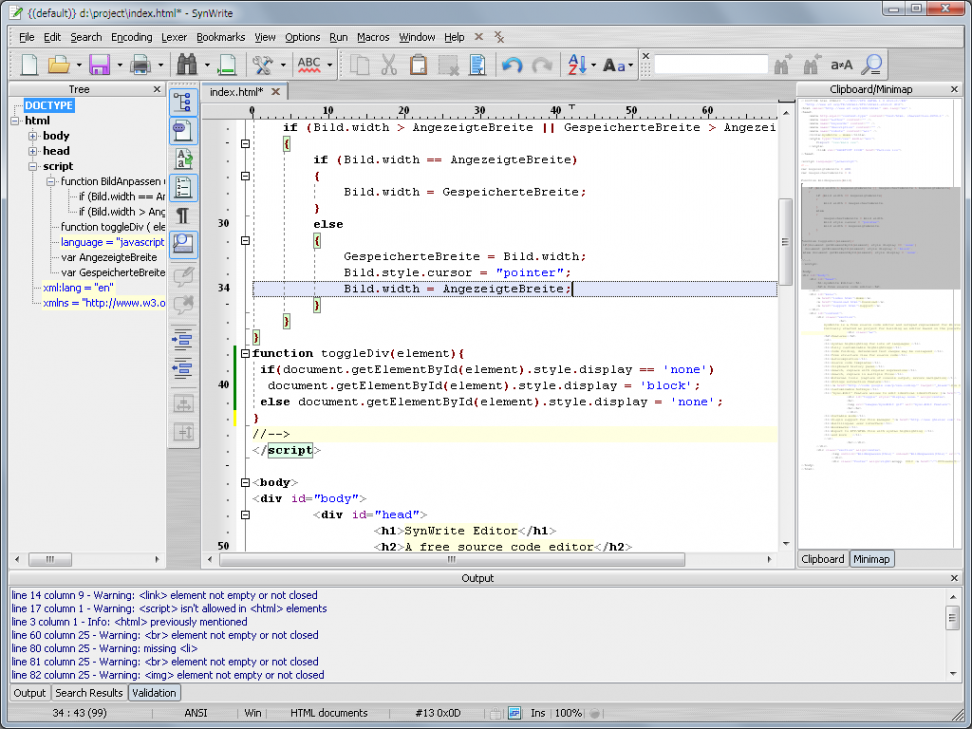The height and width of the screenshot is (729, 972).
Task: Select the Find binoculars icon
Action: tap(186, 63)
